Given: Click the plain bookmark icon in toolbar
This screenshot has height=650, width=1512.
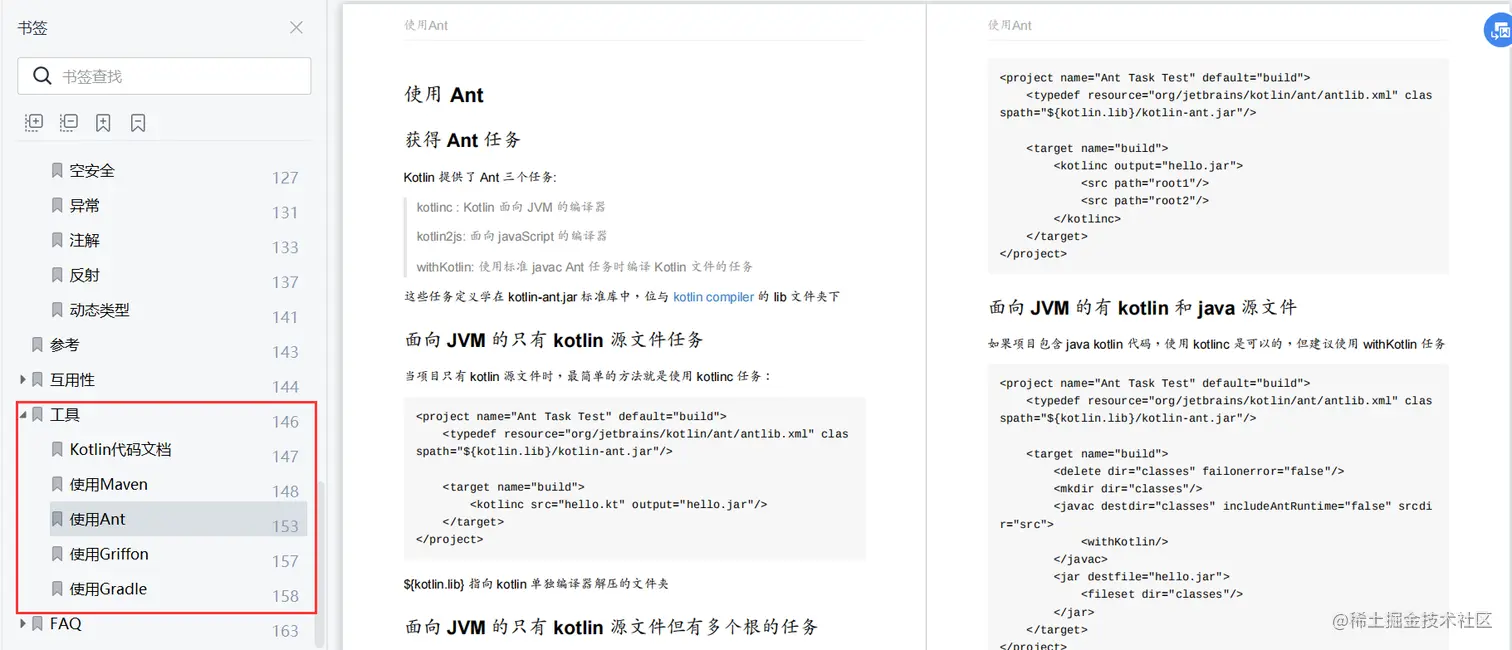Looking at the screenshot, I should [x=138, y=123].
